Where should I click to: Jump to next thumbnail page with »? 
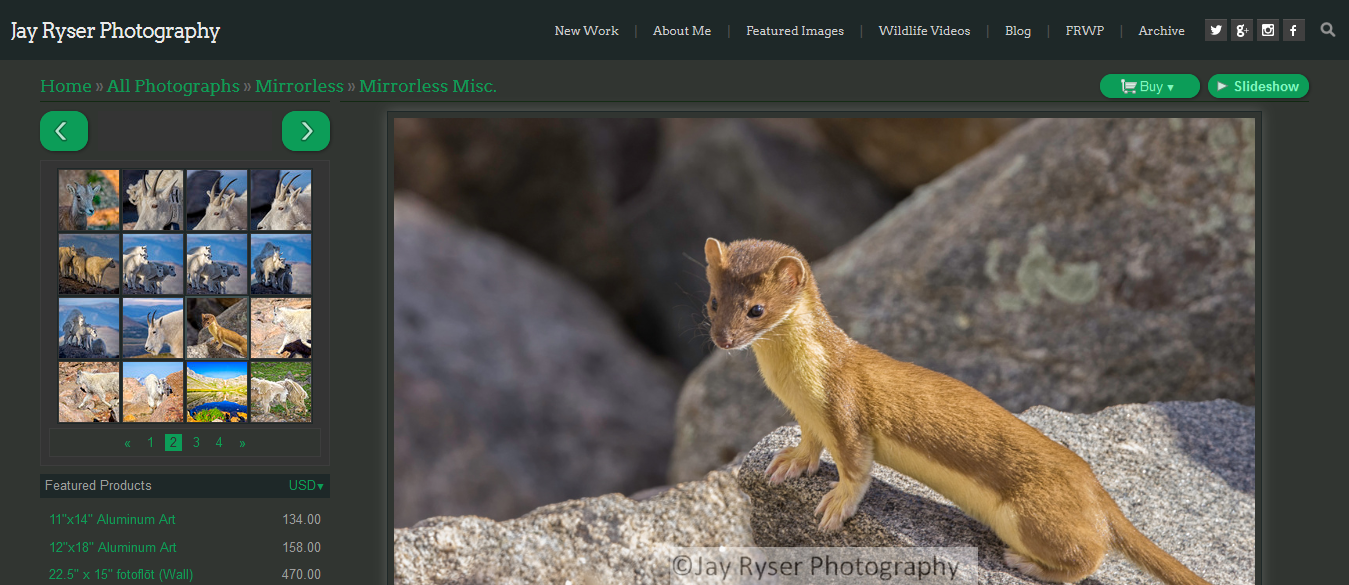242,442
